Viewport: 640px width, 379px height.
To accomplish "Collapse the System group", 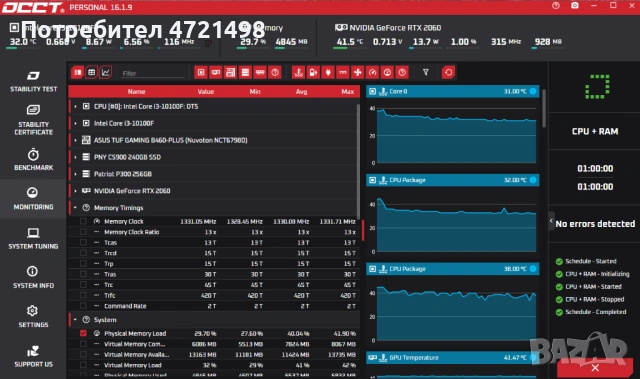I will pos(76,320).
